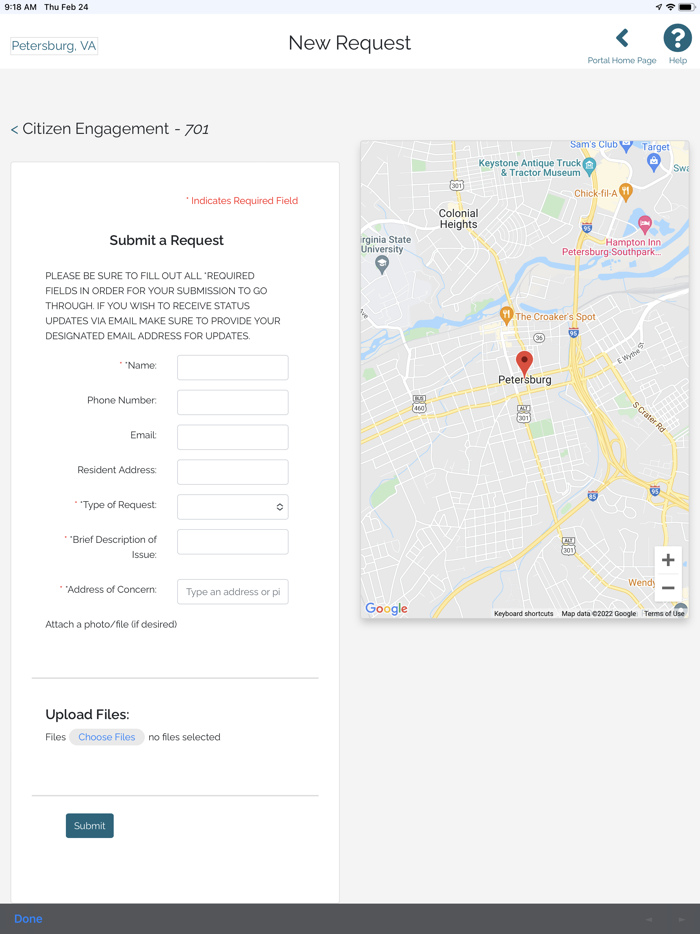Go back via Citizen Engagement chevron
This screenshot has width=700, height=934.
(14, 129)
